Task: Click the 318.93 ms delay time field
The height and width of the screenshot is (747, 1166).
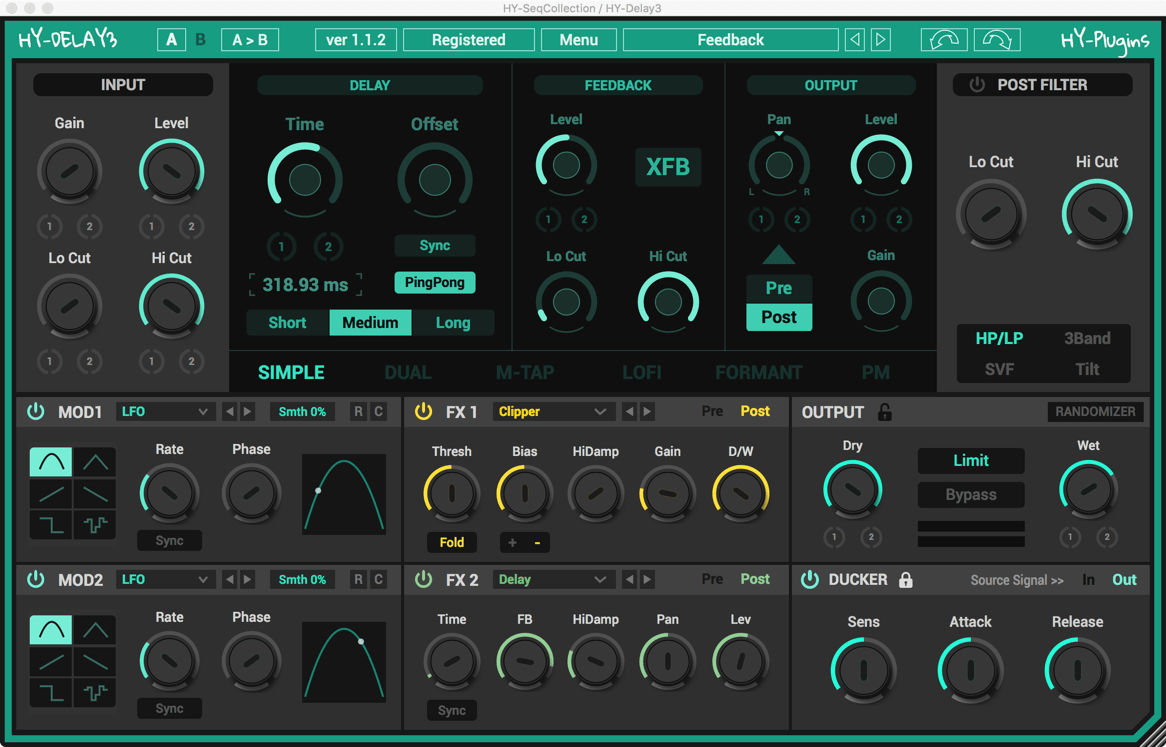Action: click(305, 285)
